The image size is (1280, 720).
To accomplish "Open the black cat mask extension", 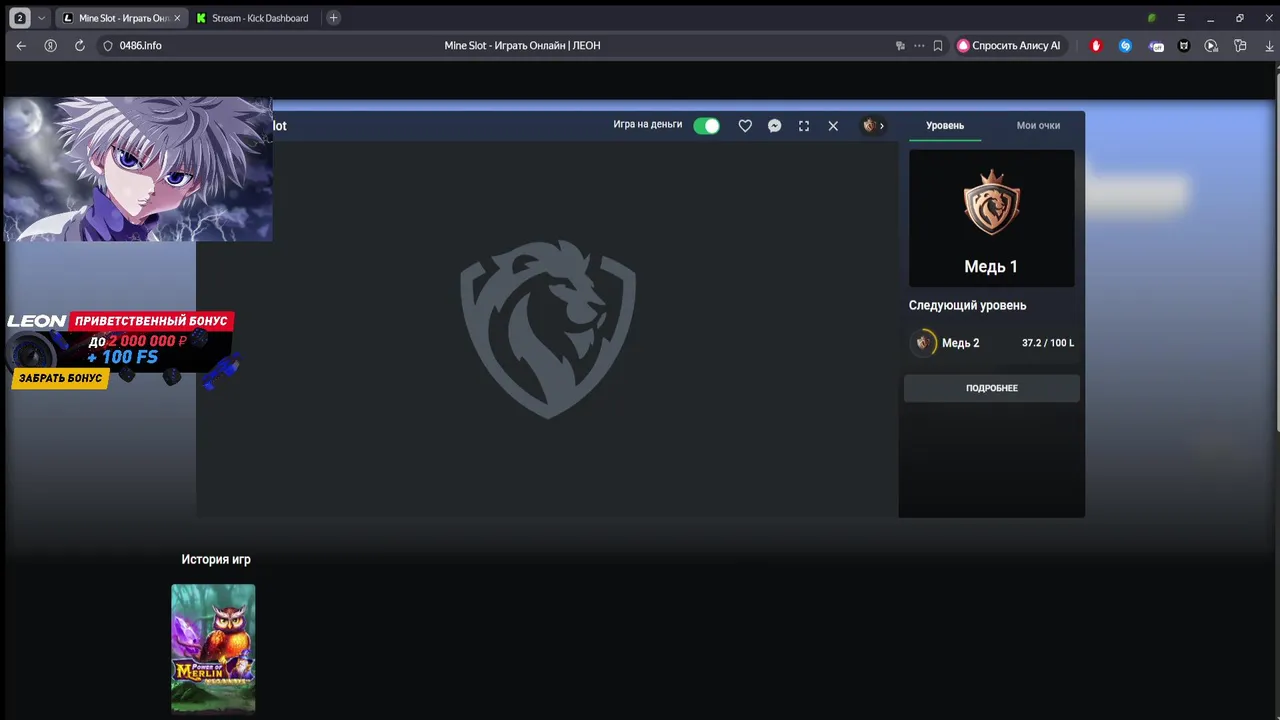I will point(1184,46).
